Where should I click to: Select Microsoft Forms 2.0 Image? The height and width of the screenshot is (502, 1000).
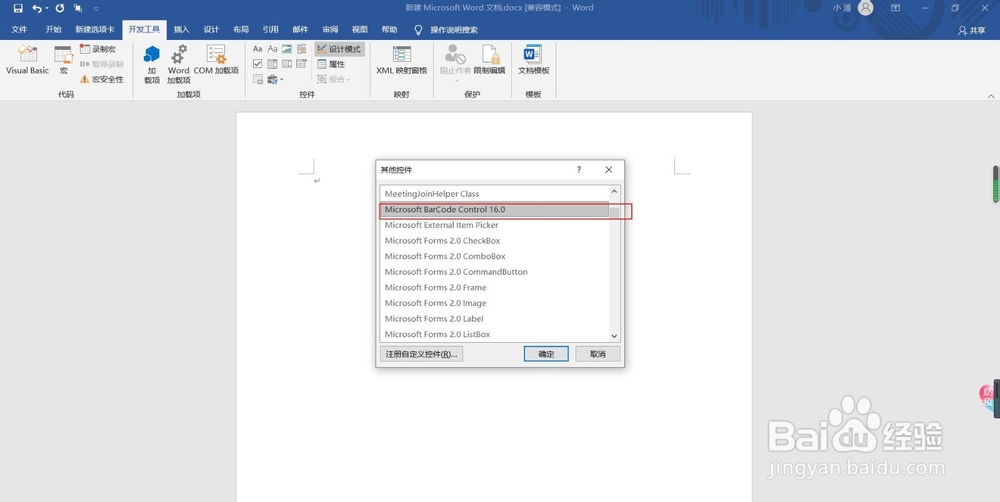click(494, 303)
